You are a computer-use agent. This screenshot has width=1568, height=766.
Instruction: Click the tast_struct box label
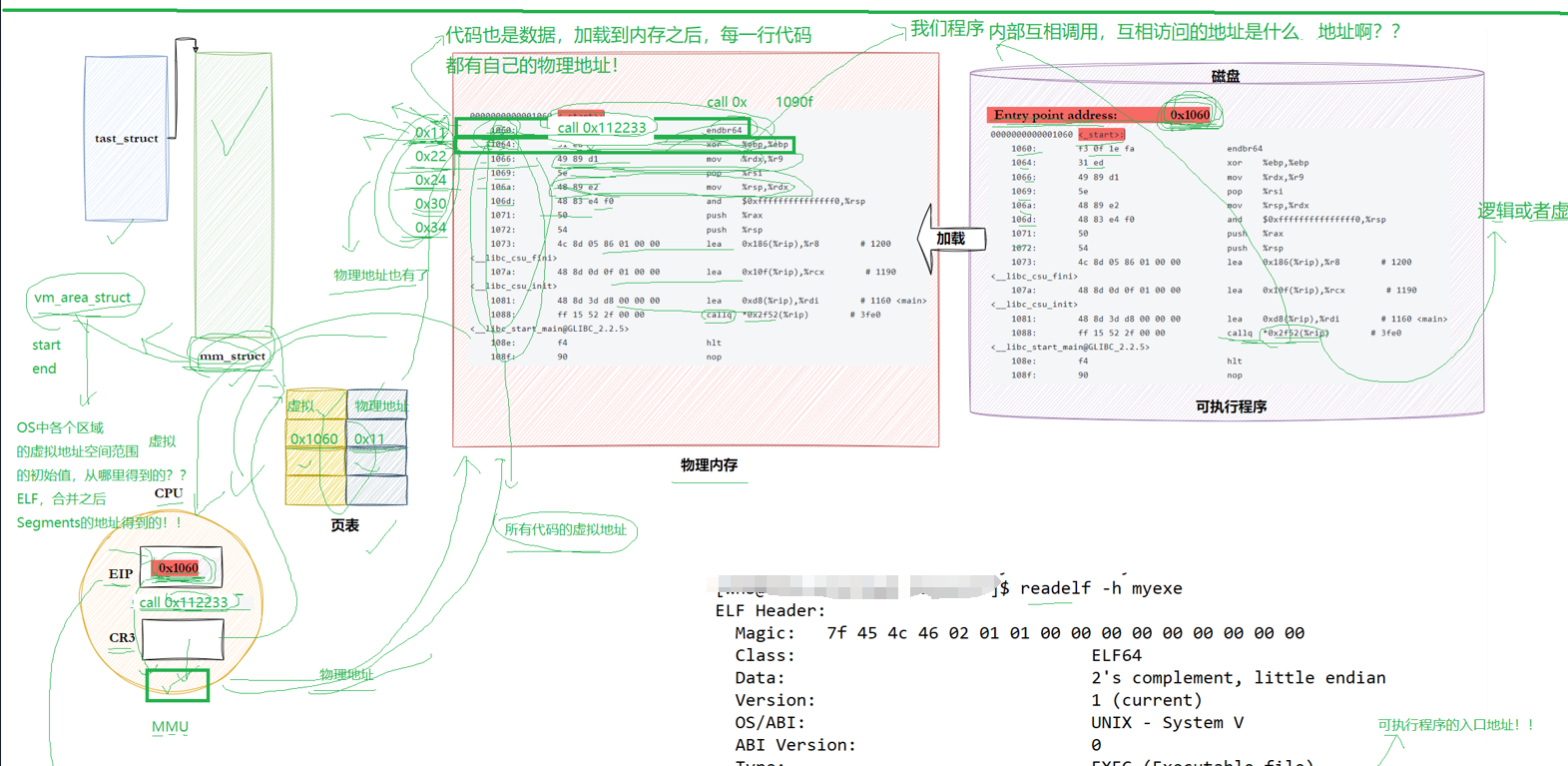click(126, 139)
